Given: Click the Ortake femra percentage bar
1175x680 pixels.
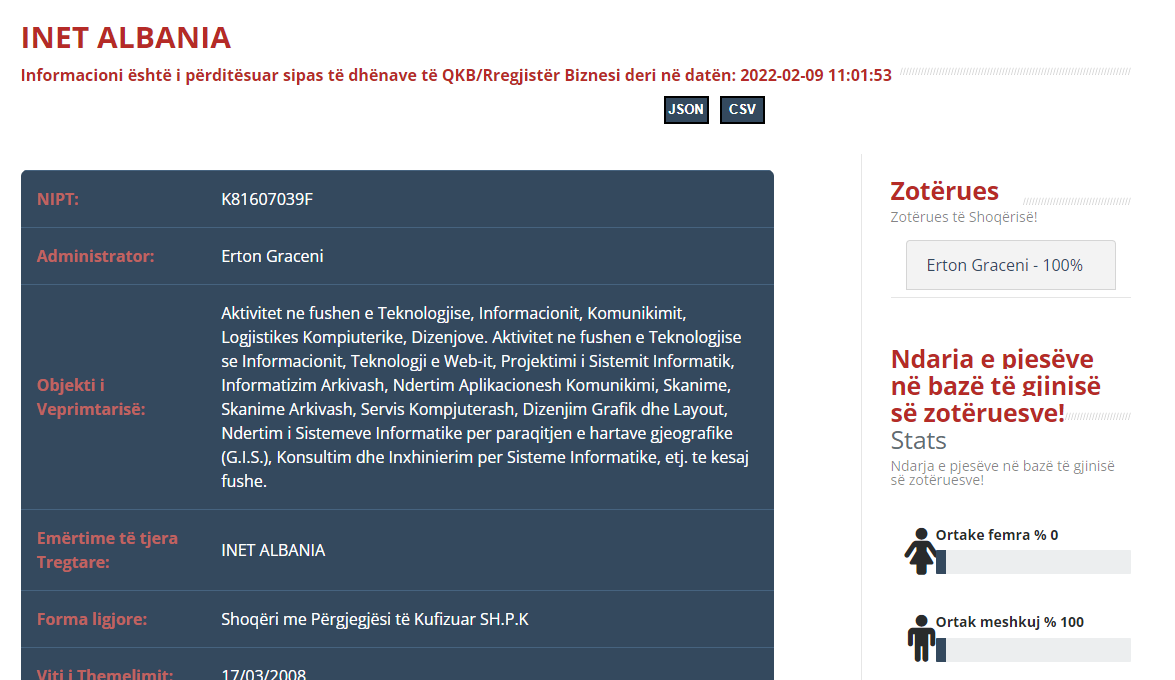Looking at the screenshot, I should coord(1033,562).
